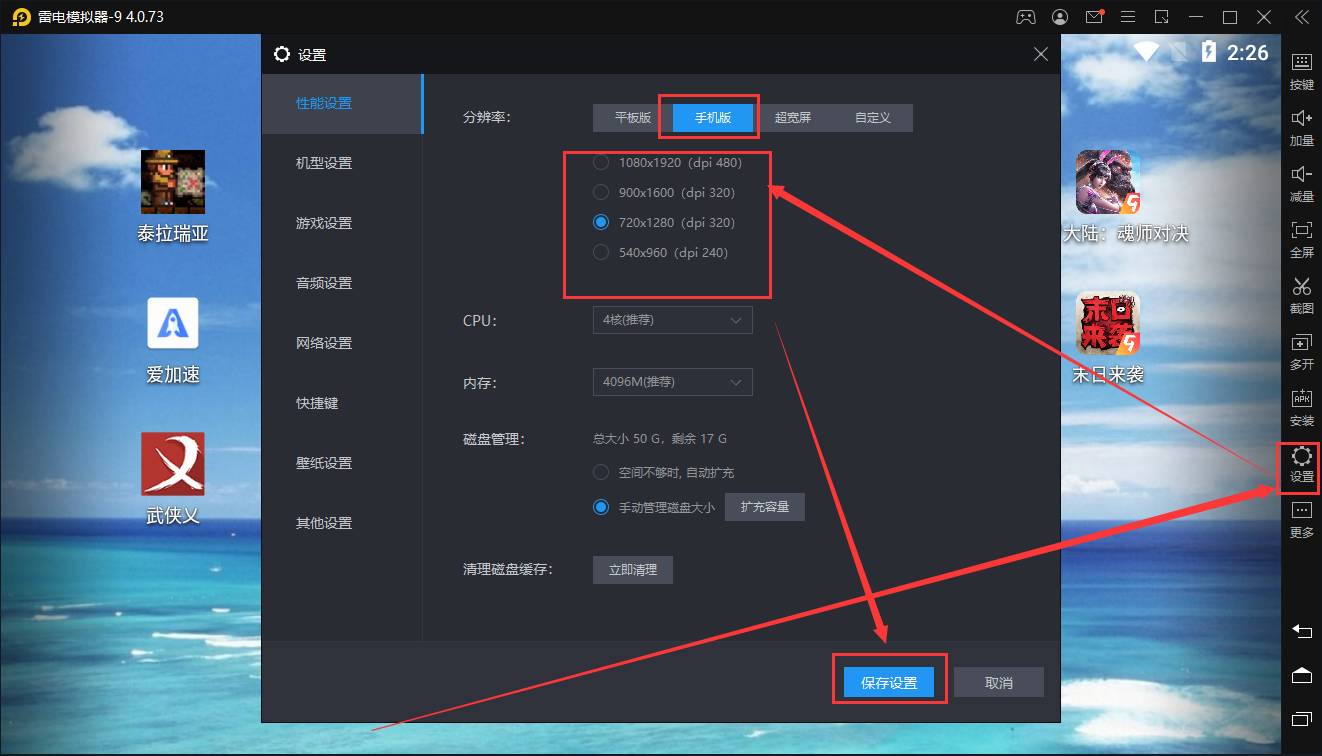Select the 1080x1920 (dpi 480) resolution
The height and width of the screenshot is (756, 1322).
(601, 162)
